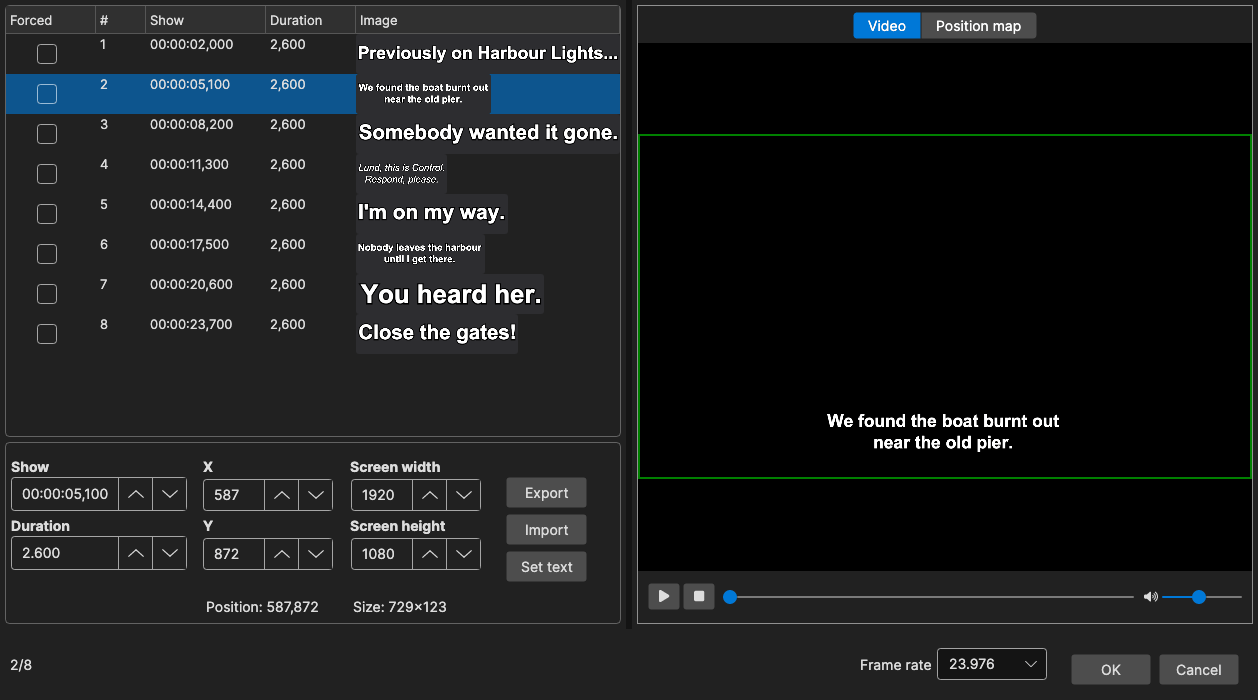Click the Import button
Viewport: 1258px width, 700px height.
tap(546, 530)
